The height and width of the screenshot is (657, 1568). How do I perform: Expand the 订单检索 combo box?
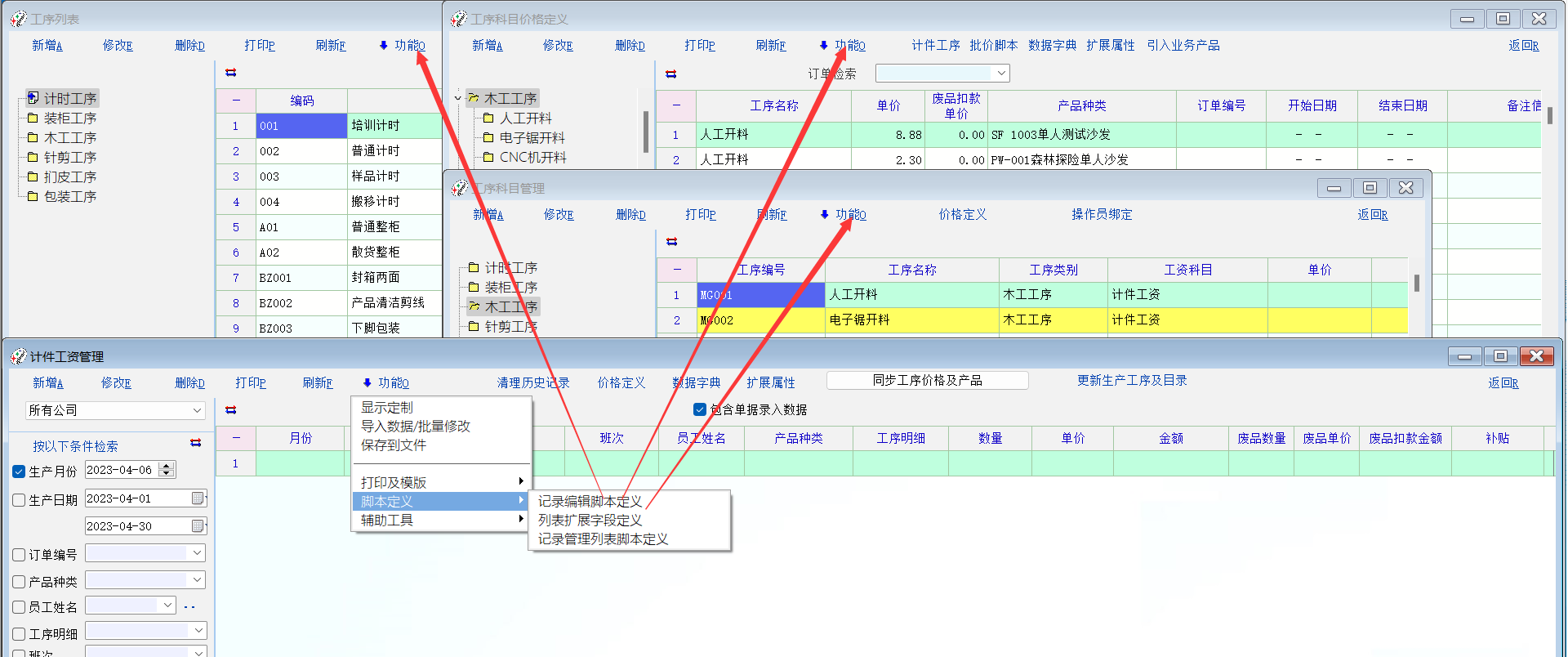pyautogui.click(x=1001, y=74)
